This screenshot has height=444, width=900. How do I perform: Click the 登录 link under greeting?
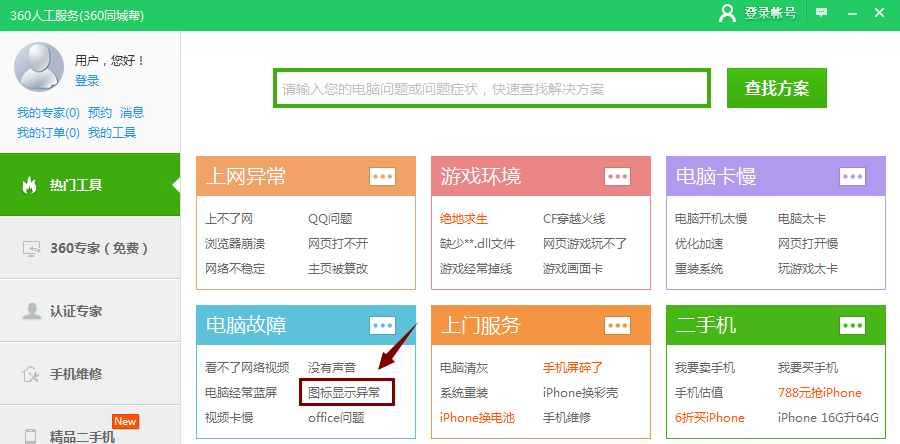pyautogui.click(x=87, y=81)
